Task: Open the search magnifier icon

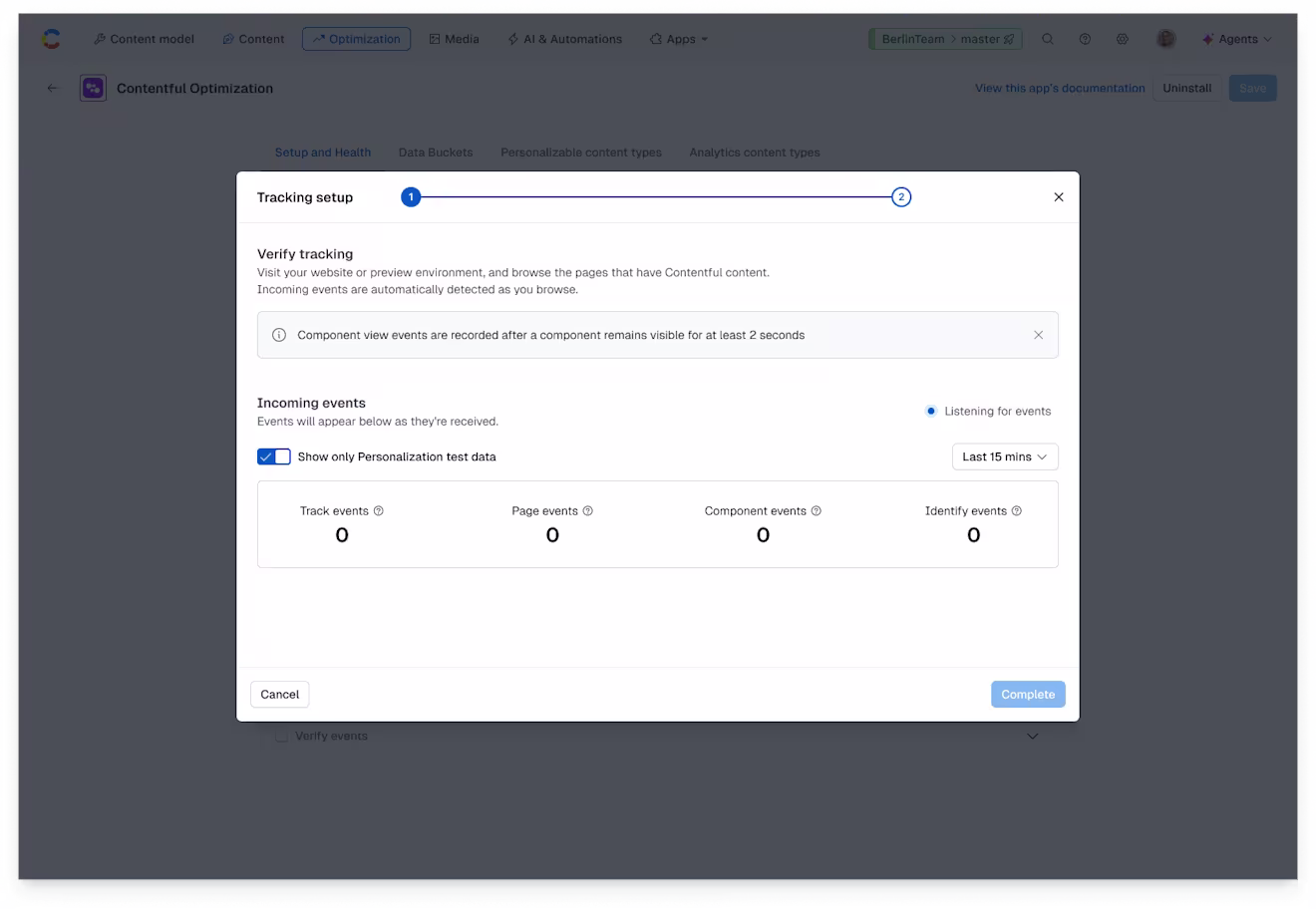Action: point(1048,39)
